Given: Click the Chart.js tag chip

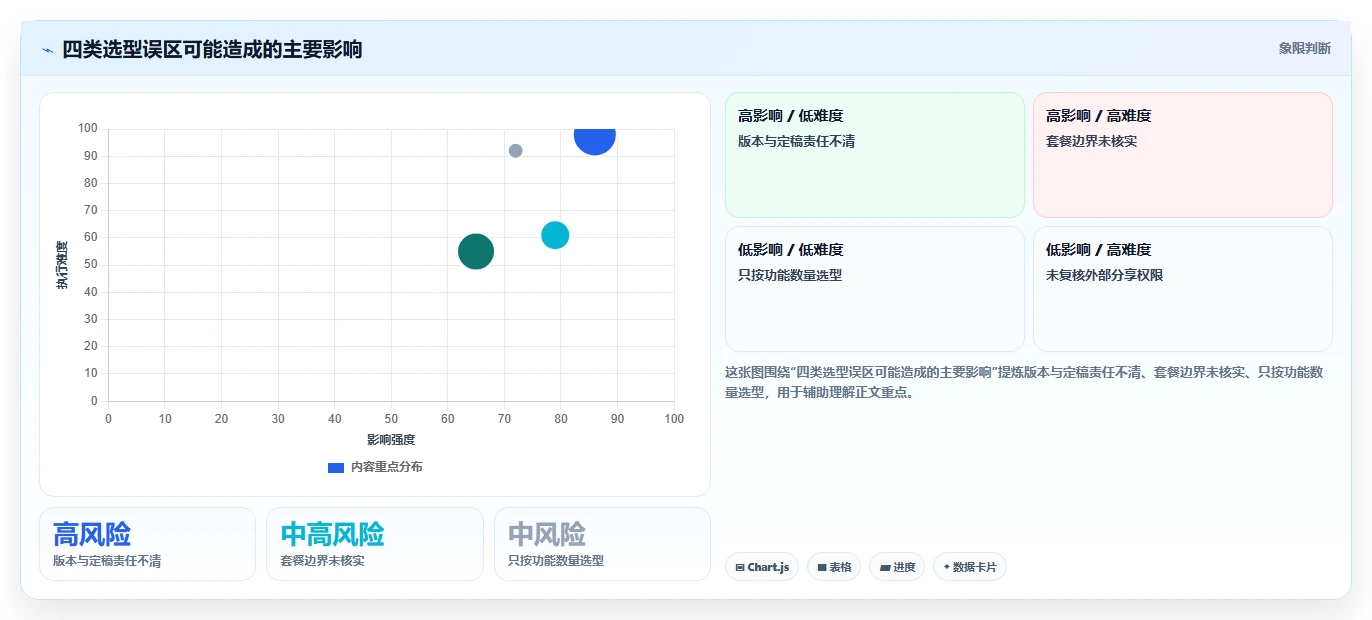Looking at the screenshot, I should [762, 567].
